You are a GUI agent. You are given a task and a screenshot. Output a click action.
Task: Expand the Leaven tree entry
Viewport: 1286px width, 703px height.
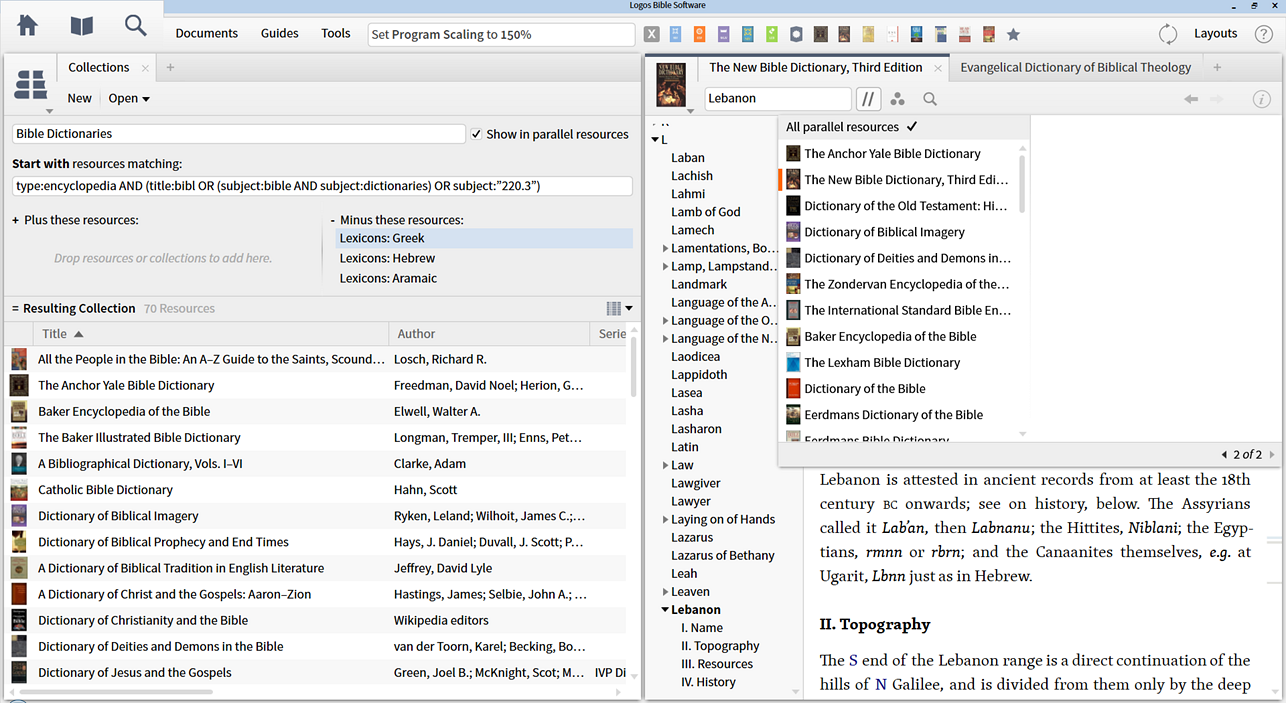[x=666, y=592]
